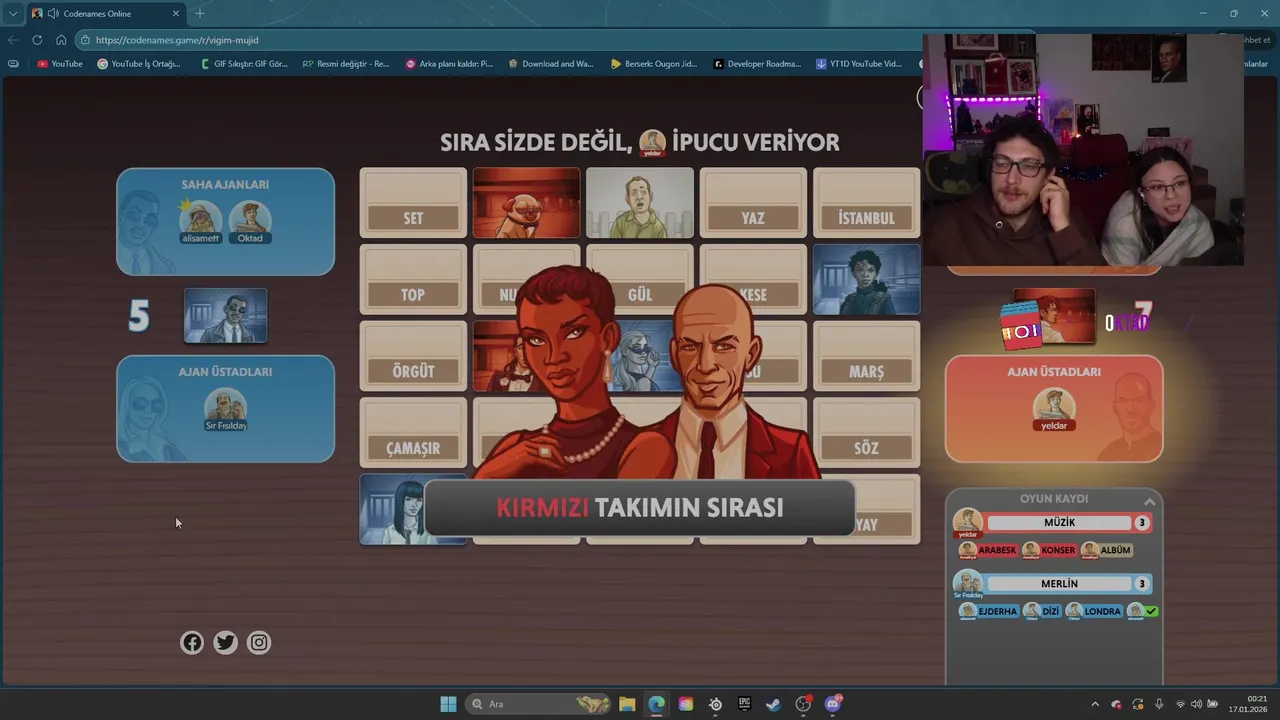Click Oktad avatar in Saha Ajanları

tap(250, 222)
